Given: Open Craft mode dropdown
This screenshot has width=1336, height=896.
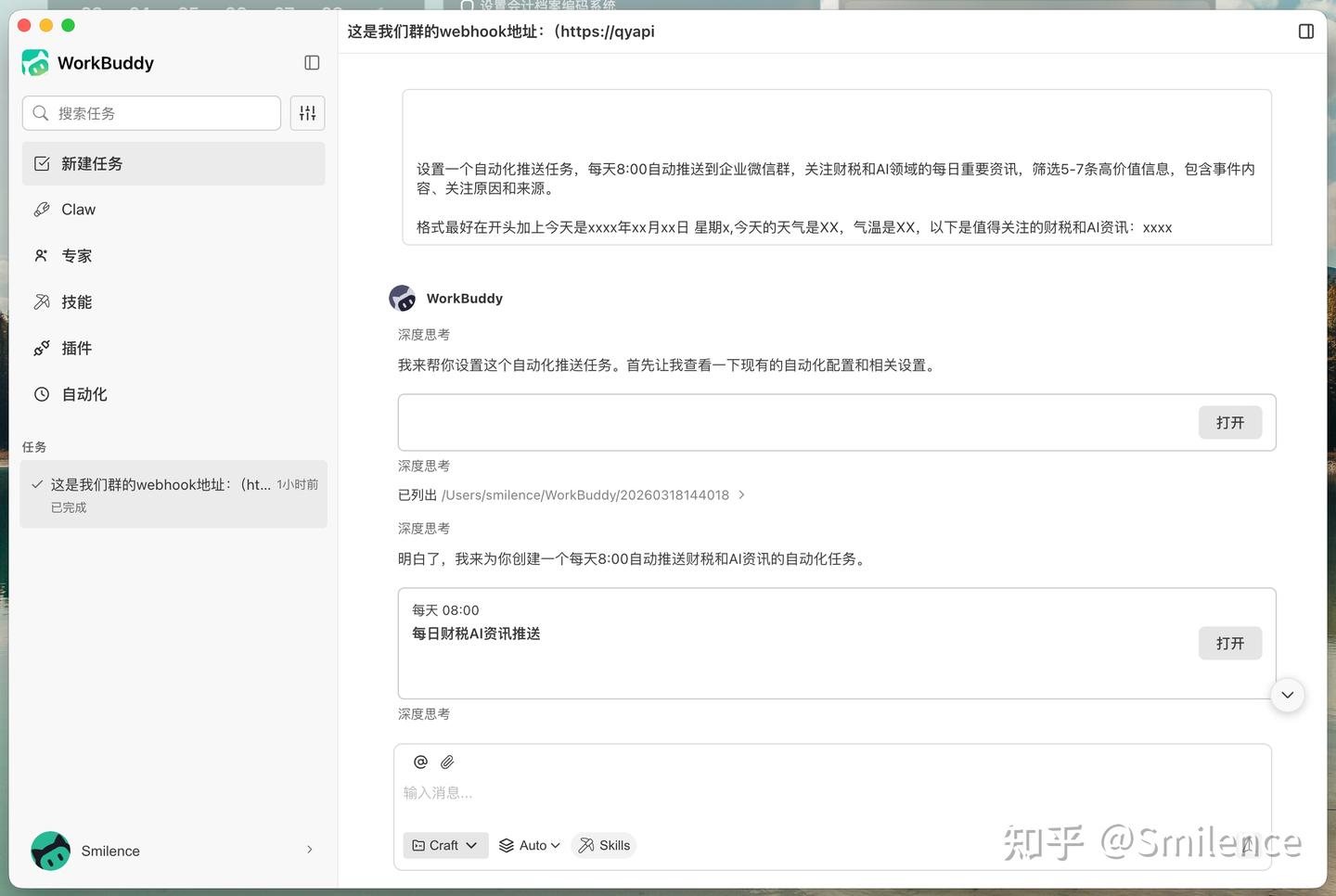Looking at the screenshot, I should coord(445,845).
